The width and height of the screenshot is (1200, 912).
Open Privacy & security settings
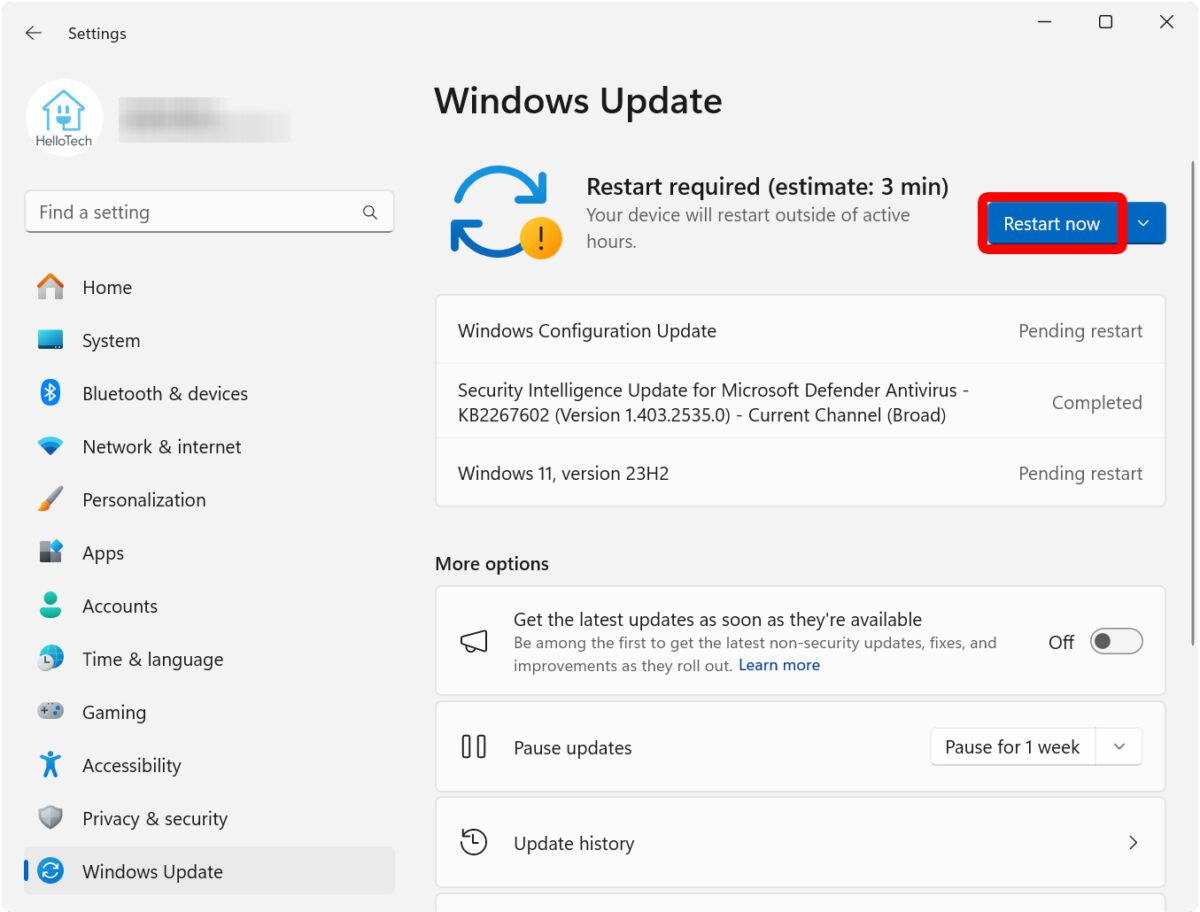click(154, 818)
